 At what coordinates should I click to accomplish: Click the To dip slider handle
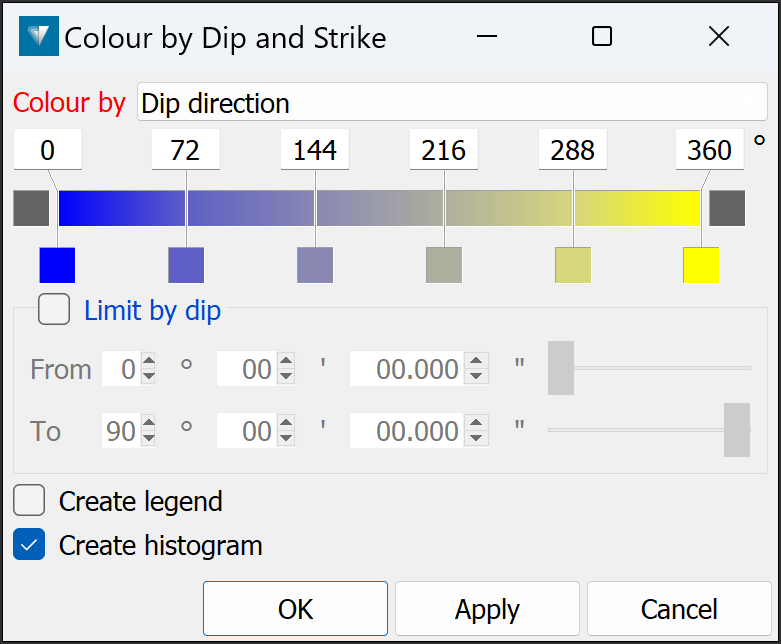737,430
